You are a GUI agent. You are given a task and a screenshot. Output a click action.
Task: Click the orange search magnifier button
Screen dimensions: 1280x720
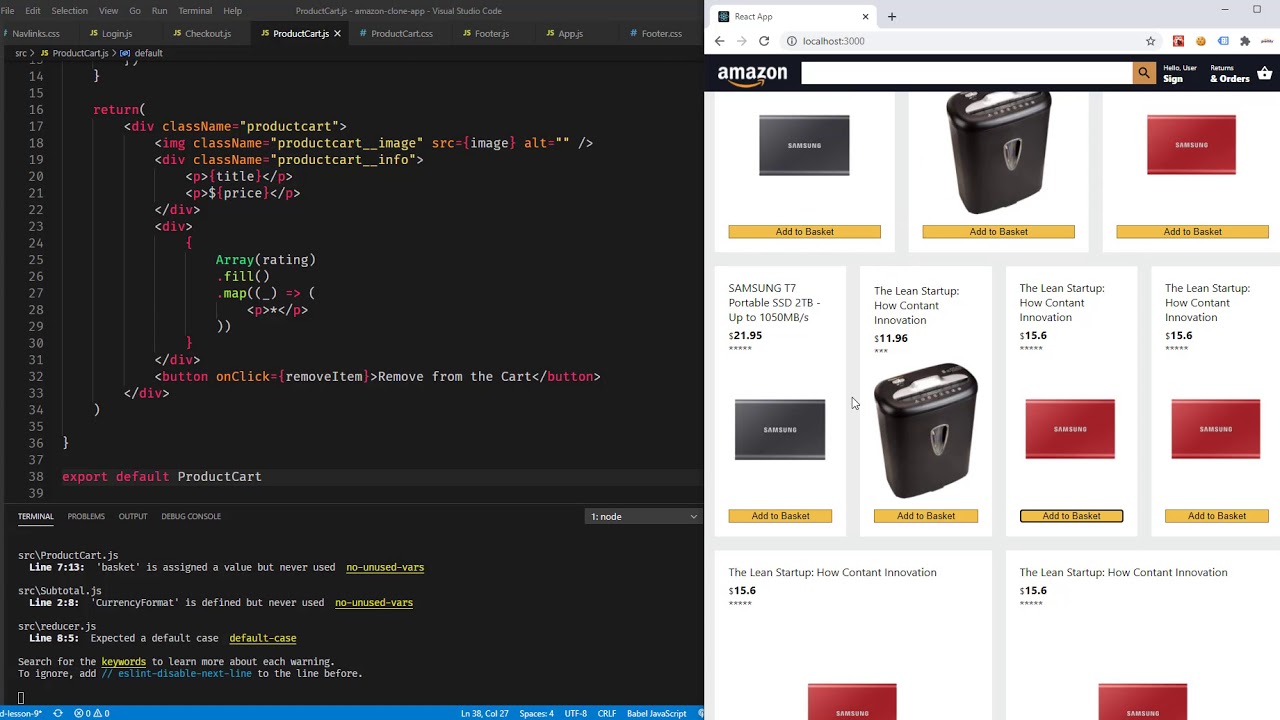point(1144,73)
